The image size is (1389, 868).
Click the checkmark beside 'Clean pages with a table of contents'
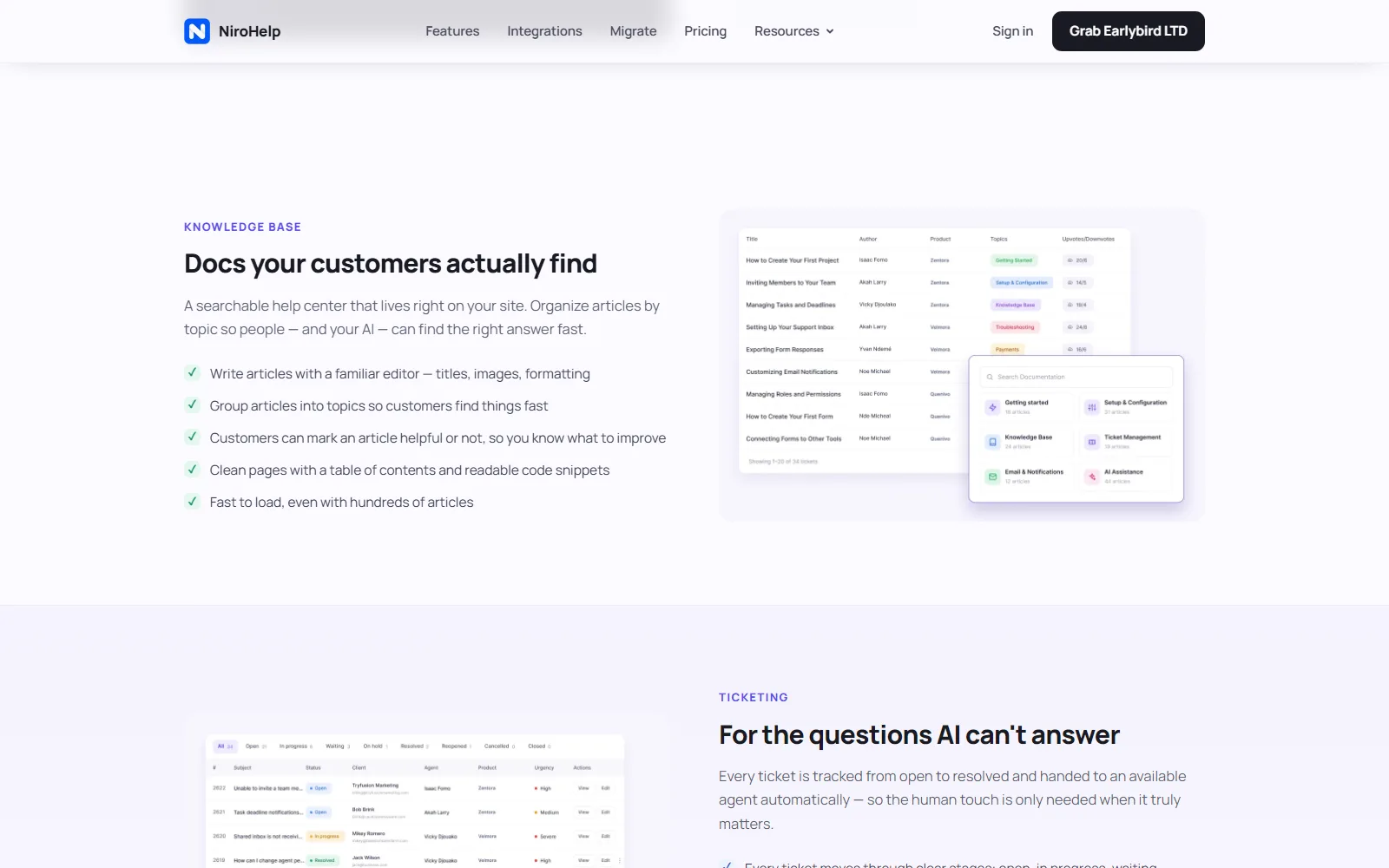click(x=192, y=469)
